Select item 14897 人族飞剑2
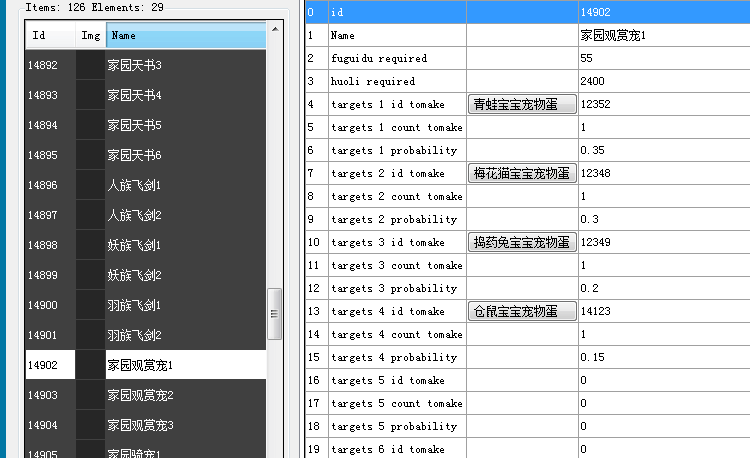750x458 pixels. point(146,215)
